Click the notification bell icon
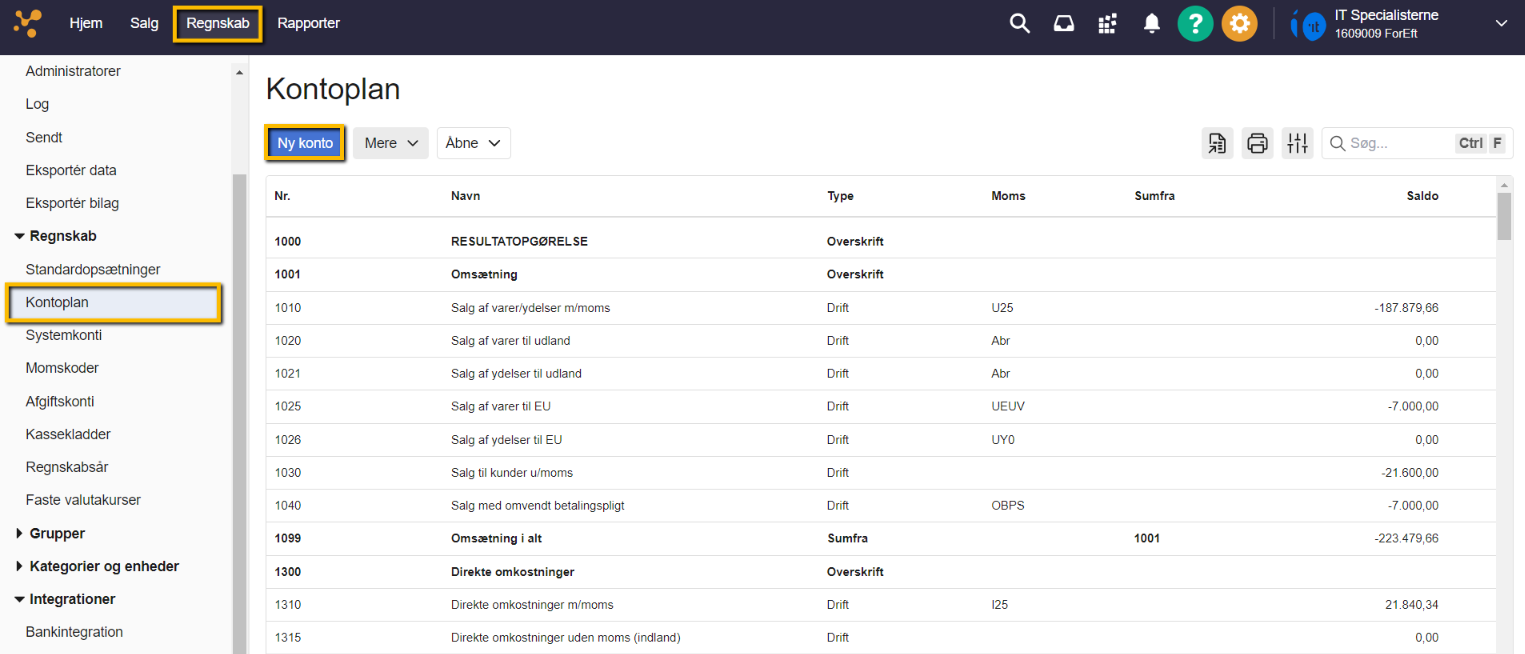This screenshot has width=1525, height=654. (1152, 24)
